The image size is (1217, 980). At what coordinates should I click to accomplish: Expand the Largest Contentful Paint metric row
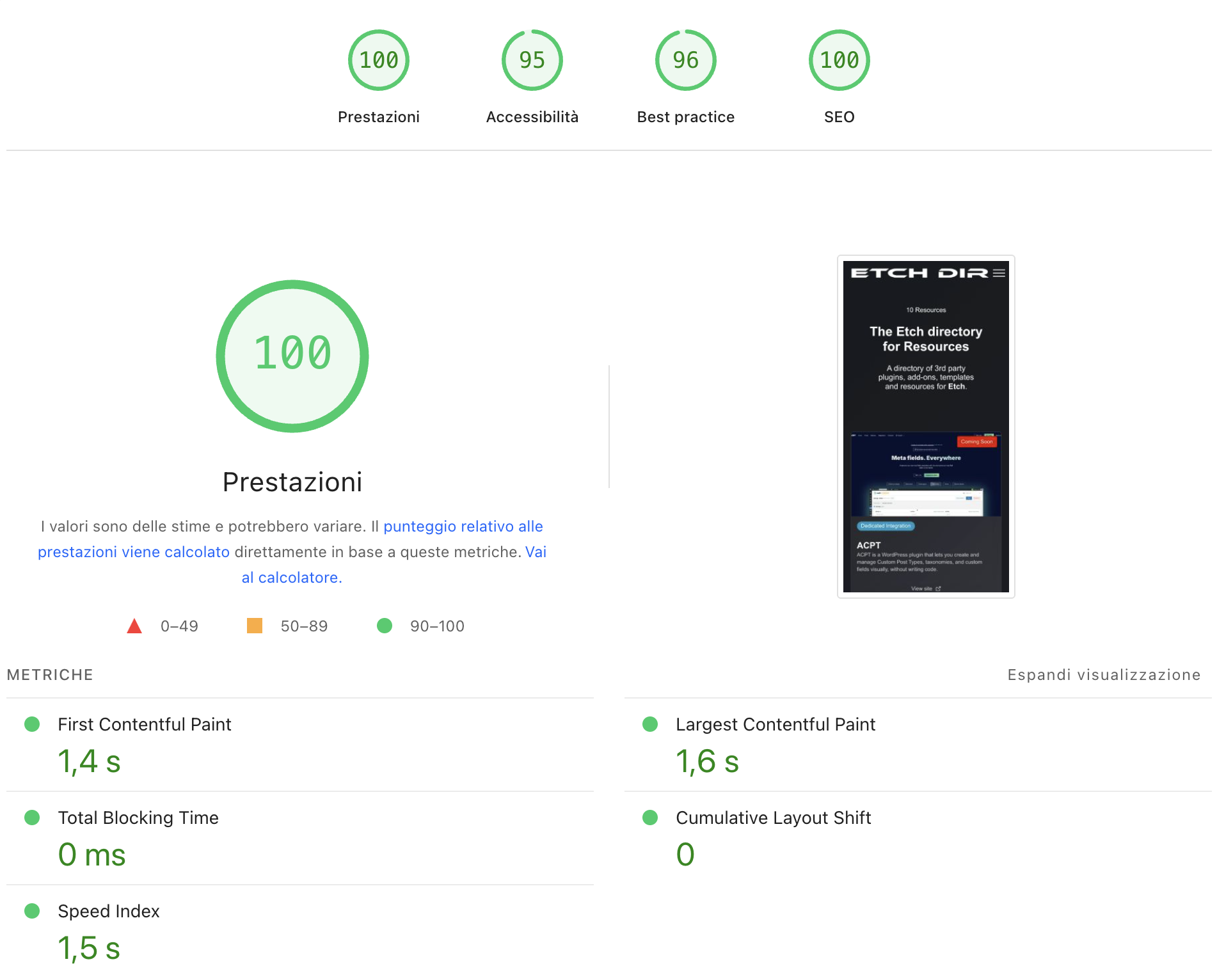point(776,724)
